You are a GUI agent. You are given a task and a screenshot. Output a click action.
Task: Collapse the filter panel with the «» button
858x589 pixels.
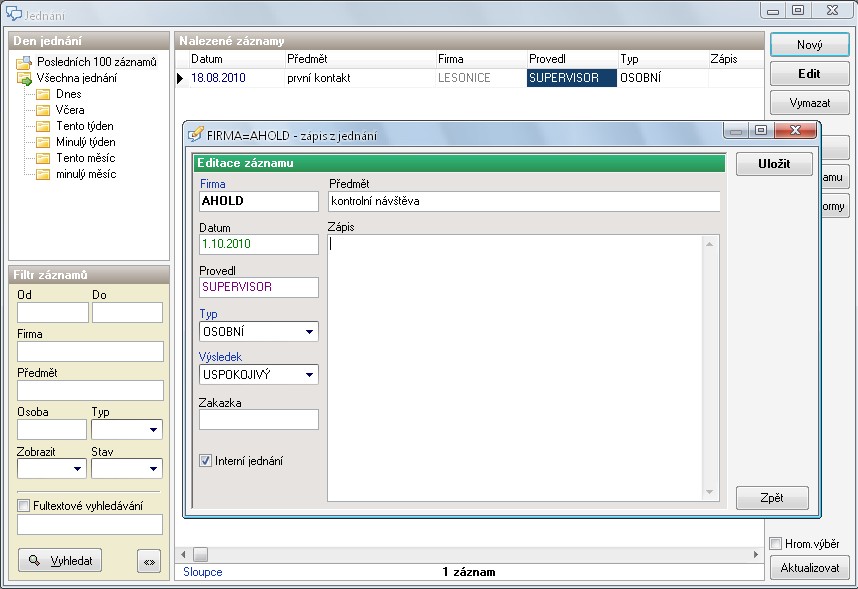click(x=149, y=561)
